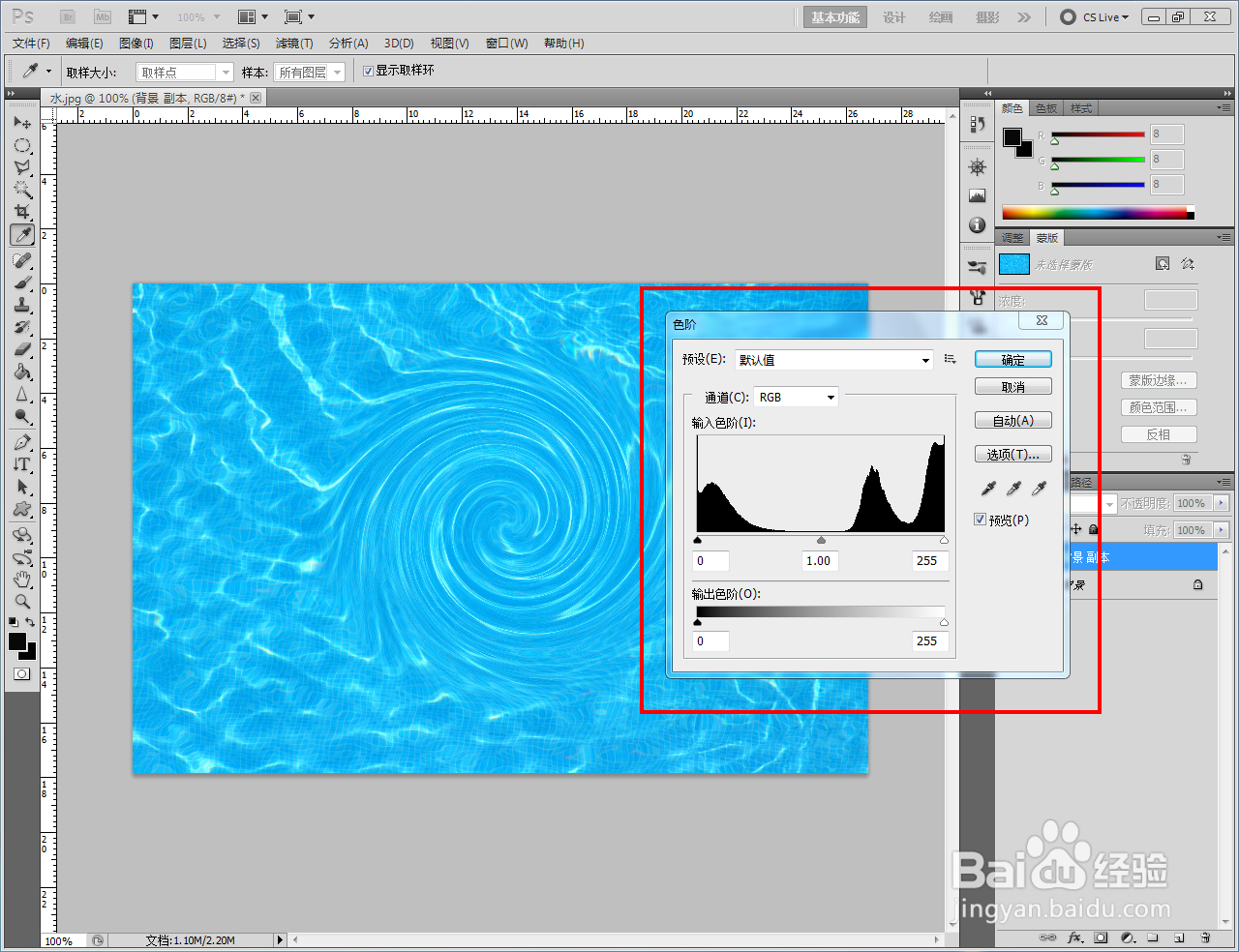Viewport: 1239px width, 952px height.
Task: Cancel the Levels dialog
Action: pyautogui.click(x=1013, y=387)
